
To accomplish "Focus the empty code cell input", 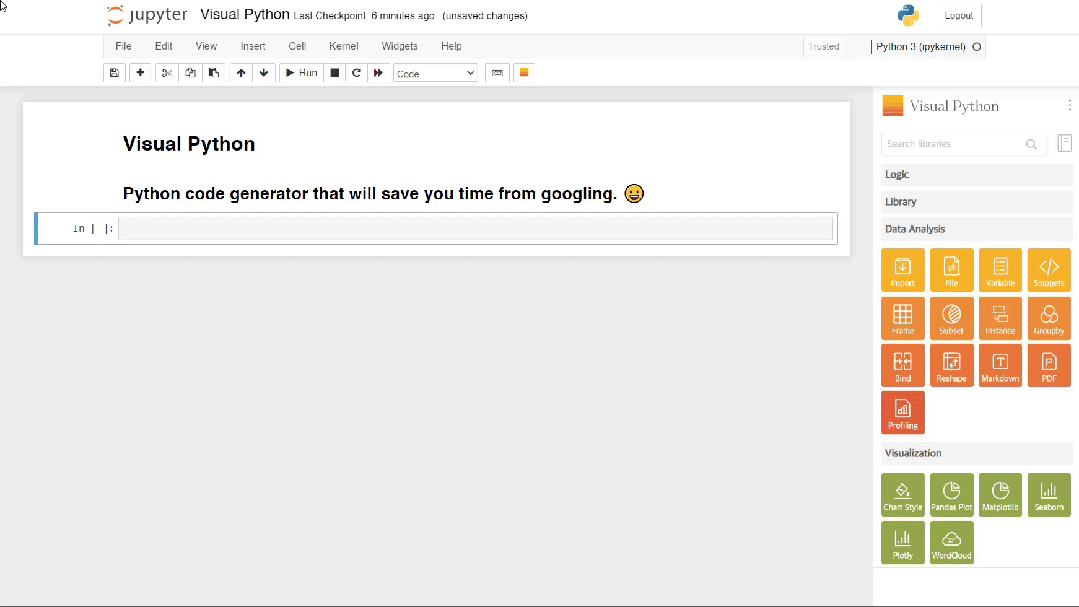I will 476,228.
